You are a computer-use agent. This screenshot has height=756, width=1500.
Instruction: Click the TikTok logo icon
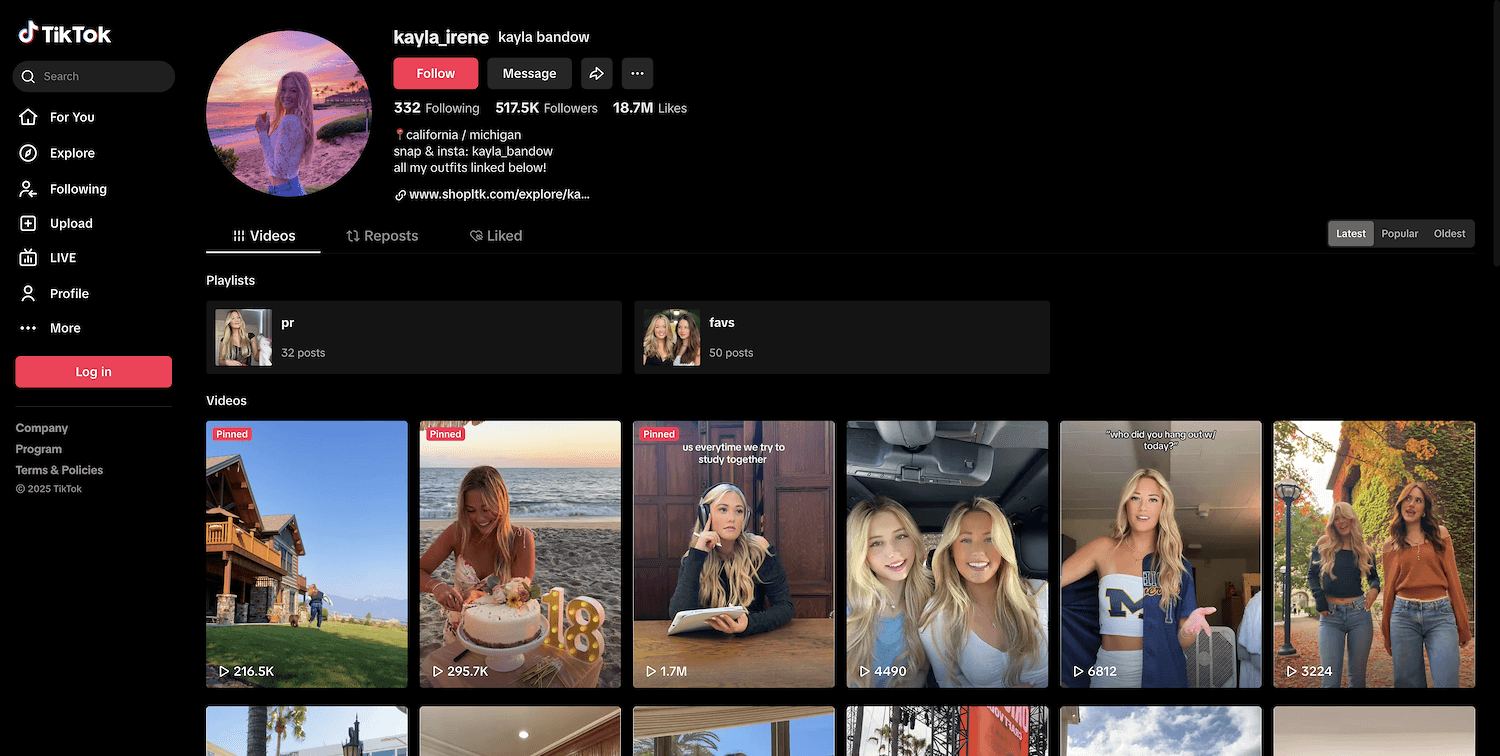tap(28, 33)
